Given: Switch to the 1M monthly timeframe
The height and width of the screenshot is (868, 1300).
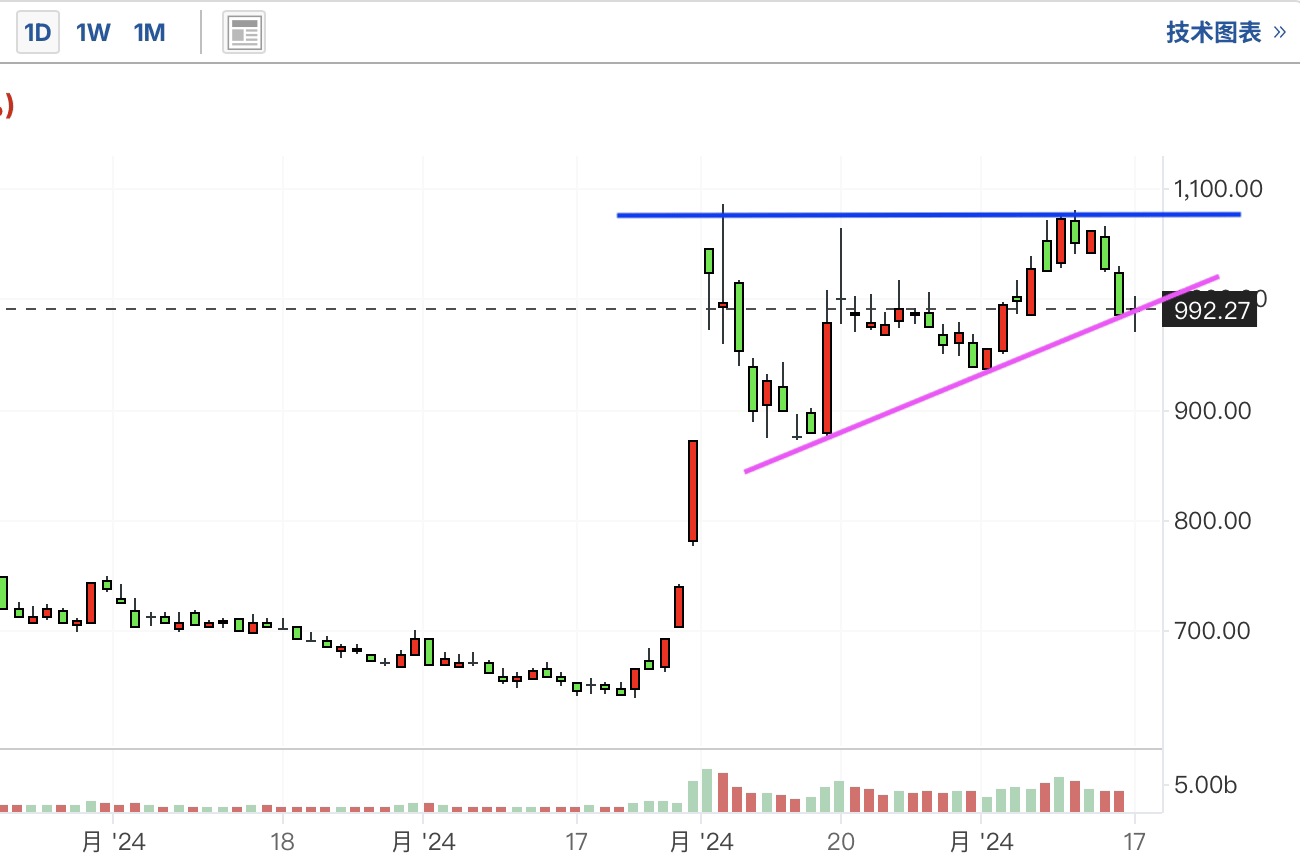Looking at the screenshot, I should pyautogui.click(x=149, y=33).
